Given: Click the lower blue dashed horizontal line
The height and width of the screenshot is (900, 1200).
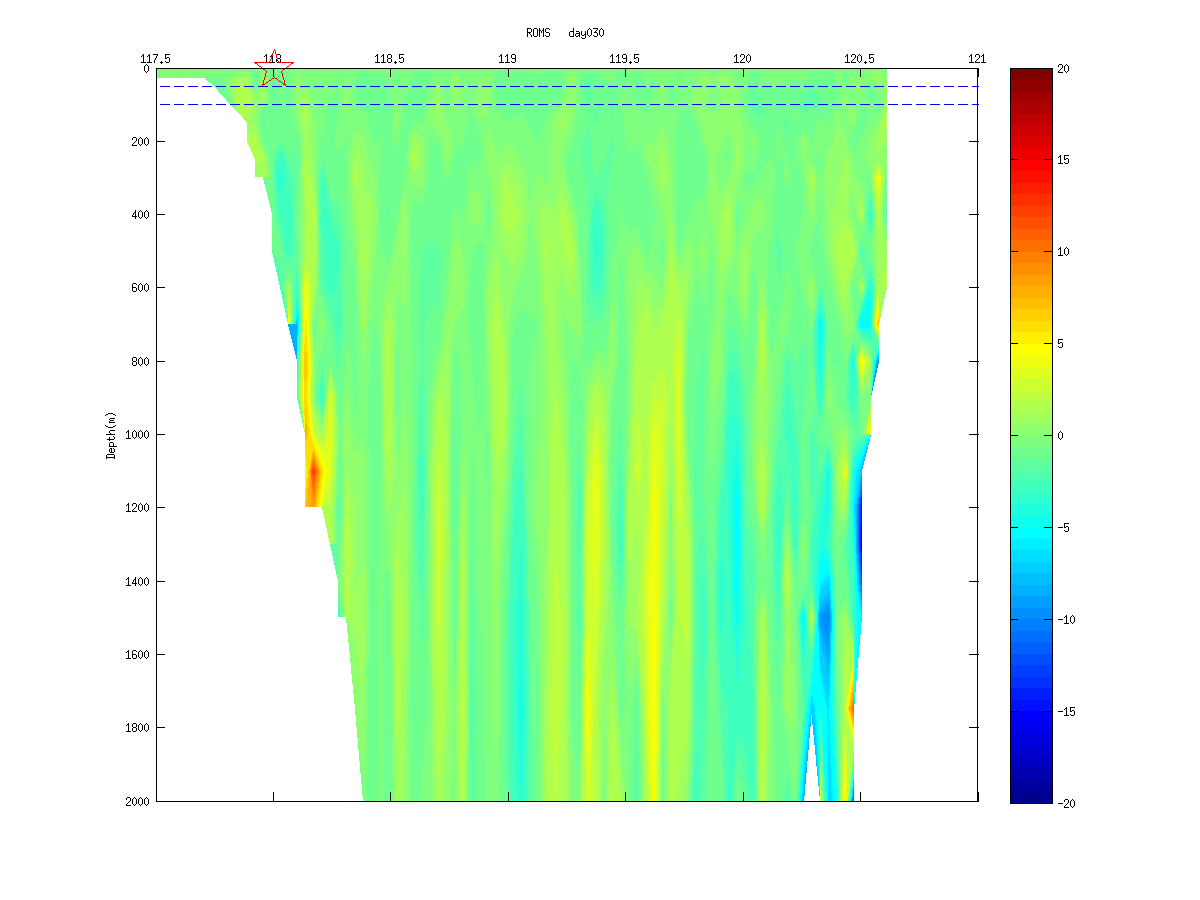Looking at the screenshot, I should tap(600, 104).
